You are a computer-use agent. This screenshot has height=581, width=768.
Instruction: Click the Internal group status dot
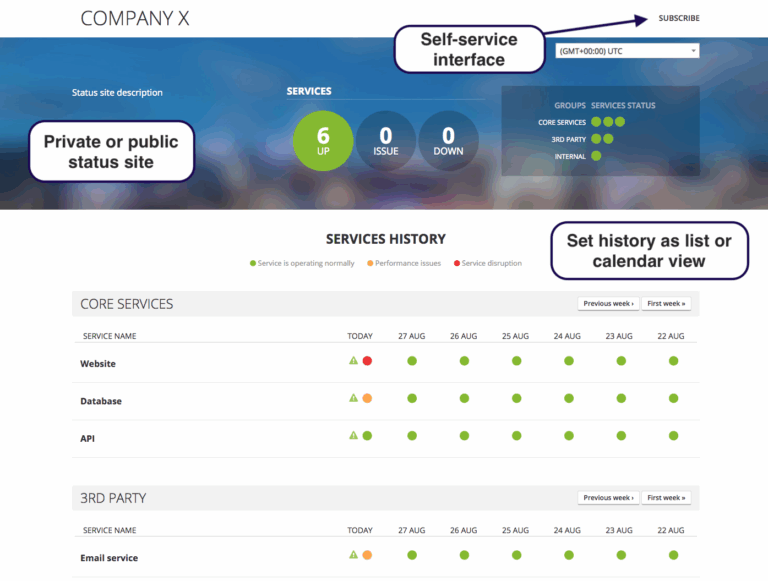coord(596,156)
